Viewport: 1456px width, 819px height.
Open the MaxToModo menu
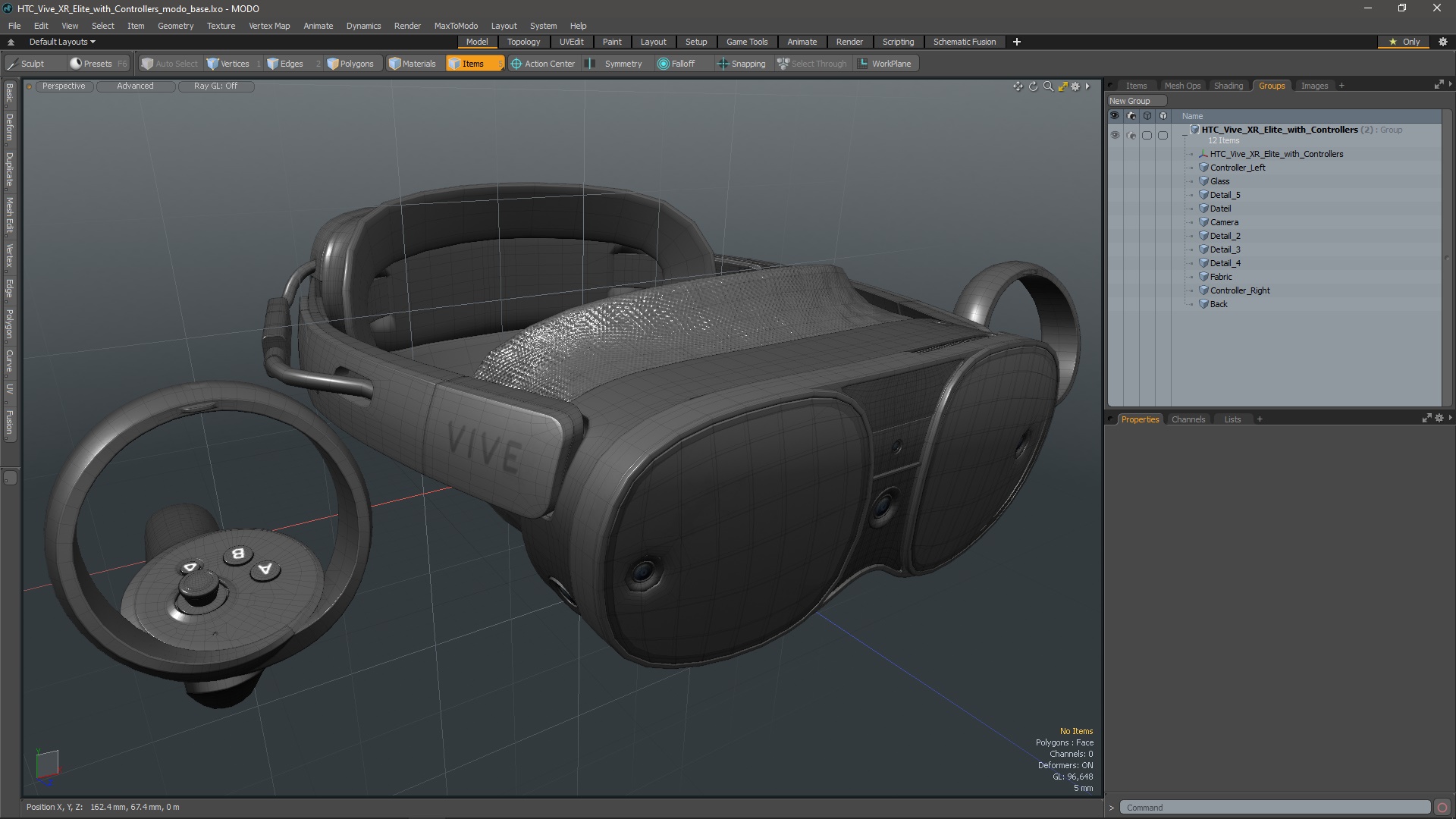click(456, 26)
